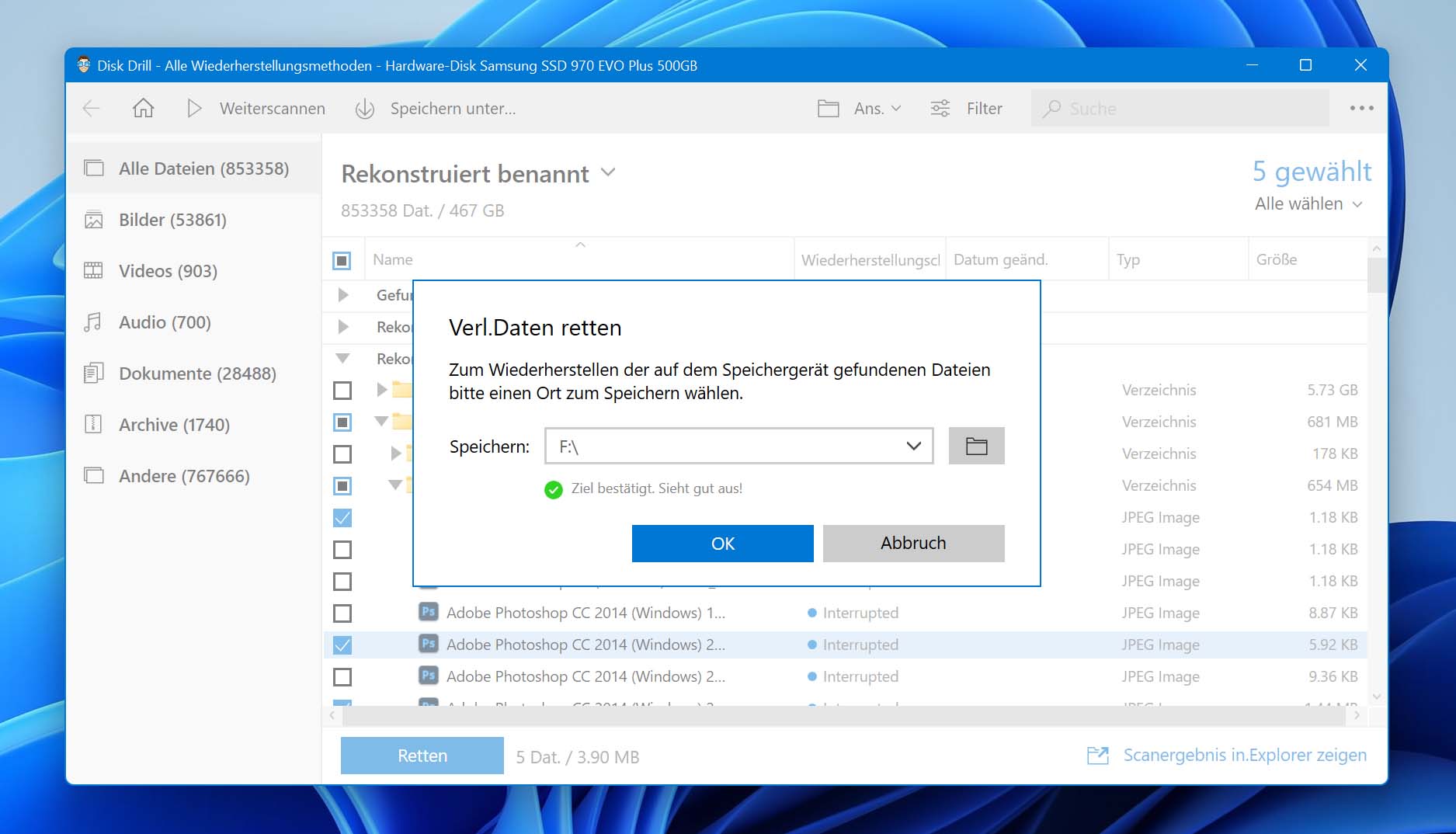Click the Disk Drill app icon
The height and width of the screenshot is (834, 1456).
coord(83,65)
